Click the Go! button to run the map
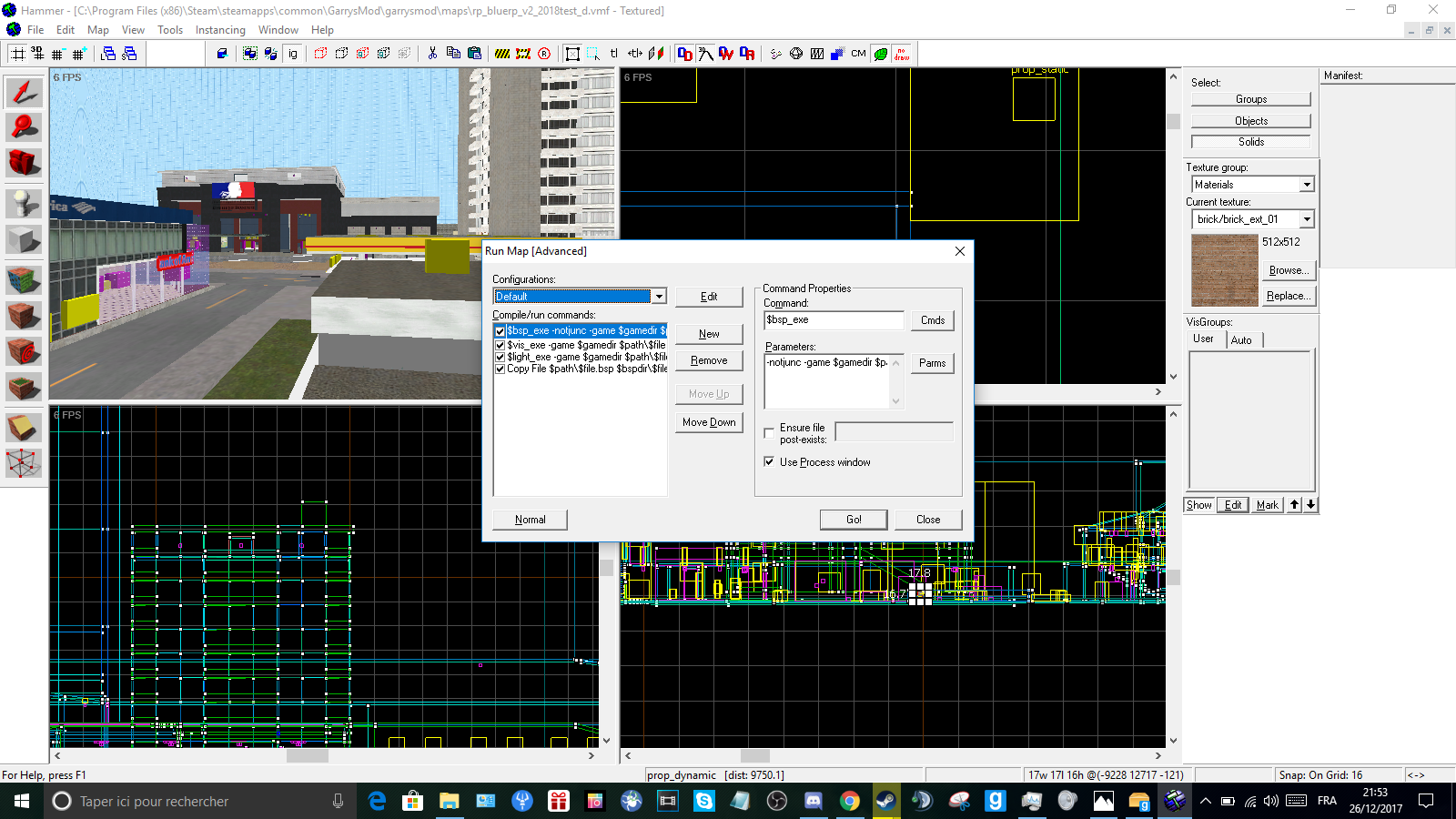 [854, 520]
